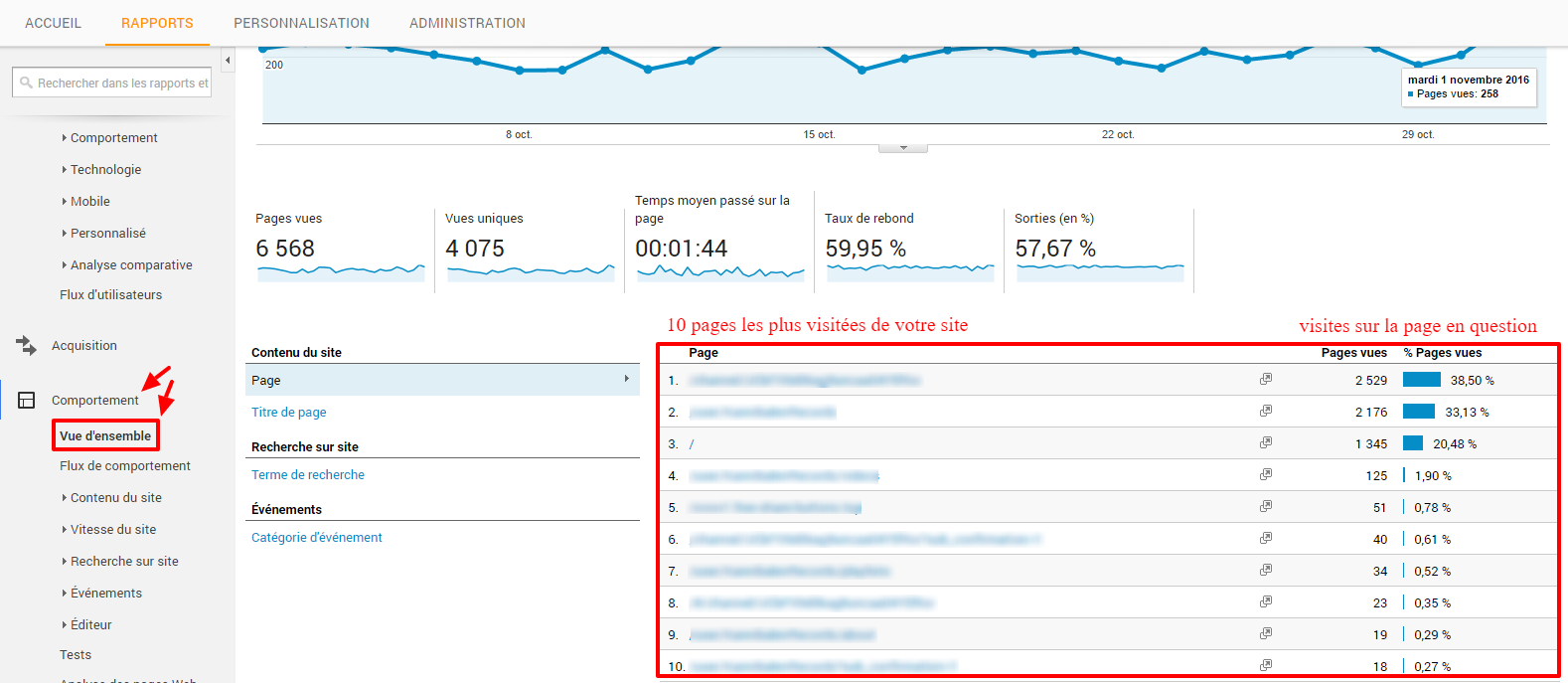Collapse the sidebar with the arrow handle
Viewport: 1568px width, 683px height.
pos(228,61)
